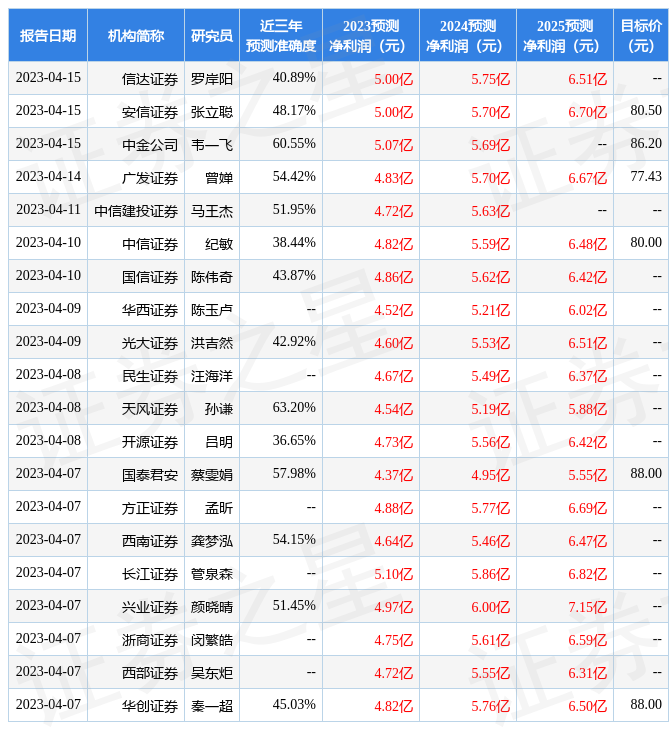The image size is (669, 730).
Task: Click target price 86.20
Action: [x=646, y=143]
